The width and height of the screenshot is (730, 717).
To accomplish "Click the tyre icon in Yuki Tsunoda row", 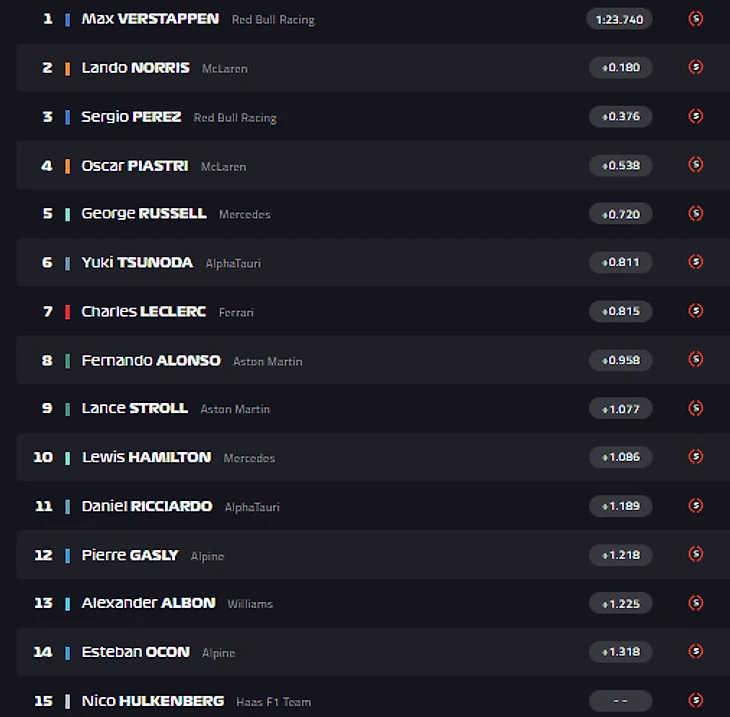I will (x=696, y=262).
